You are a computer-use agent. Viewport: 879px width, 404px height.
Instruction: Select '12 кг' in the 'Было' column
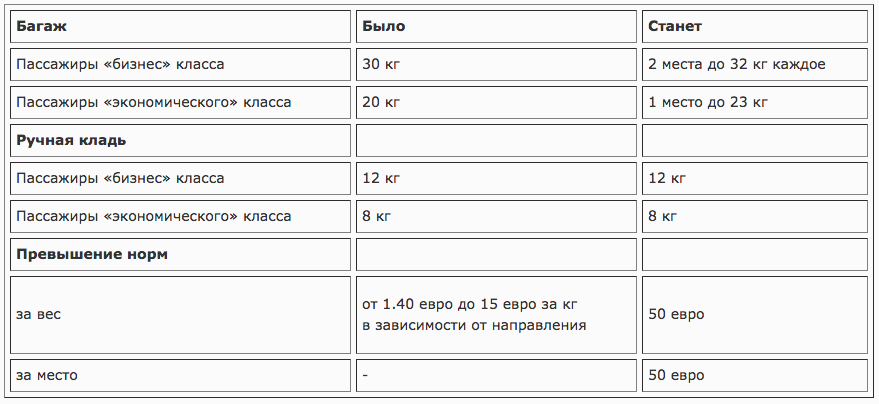(x=496, y=179)
